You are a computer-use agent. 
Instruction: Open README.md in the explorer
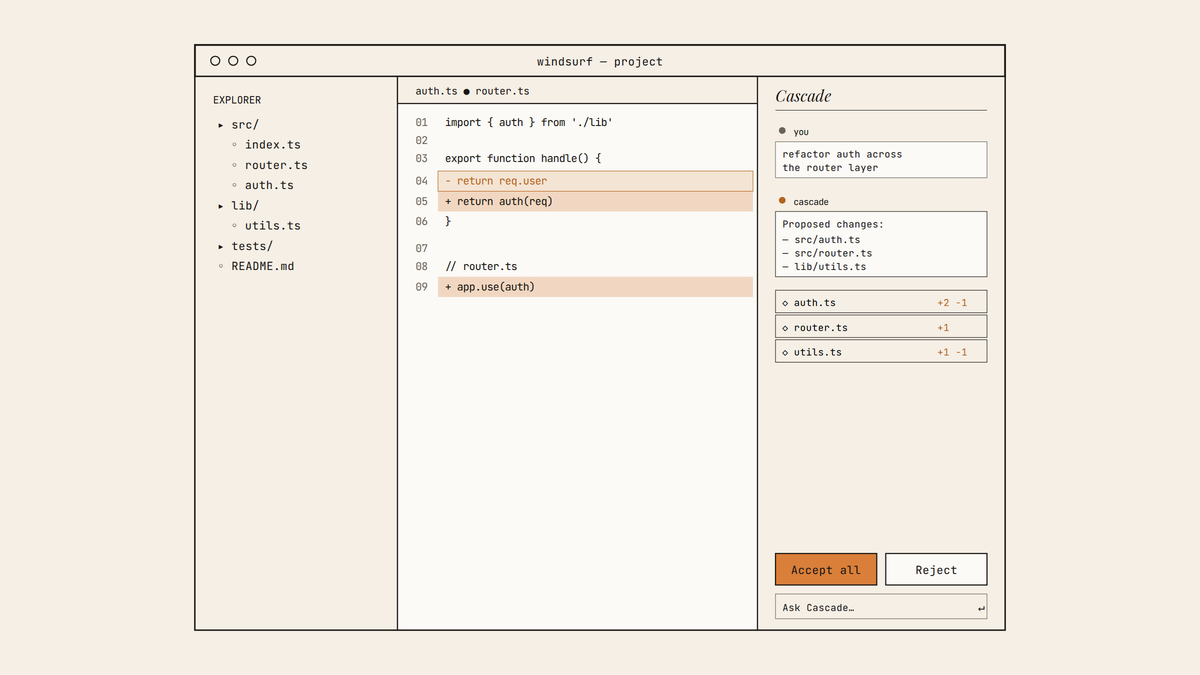click(262, 266)
